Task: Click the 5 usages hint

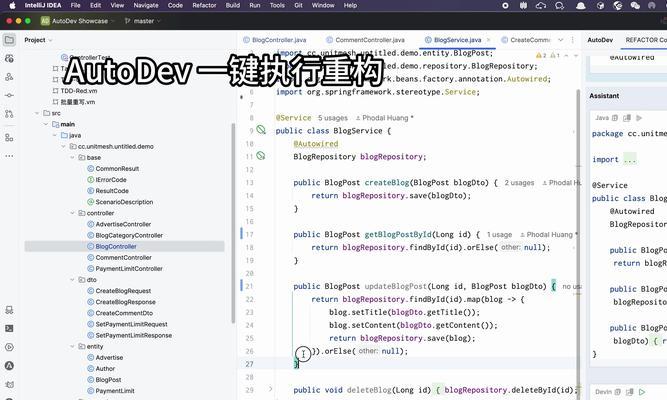Action: pyautogui.click(x=333, y=118)
